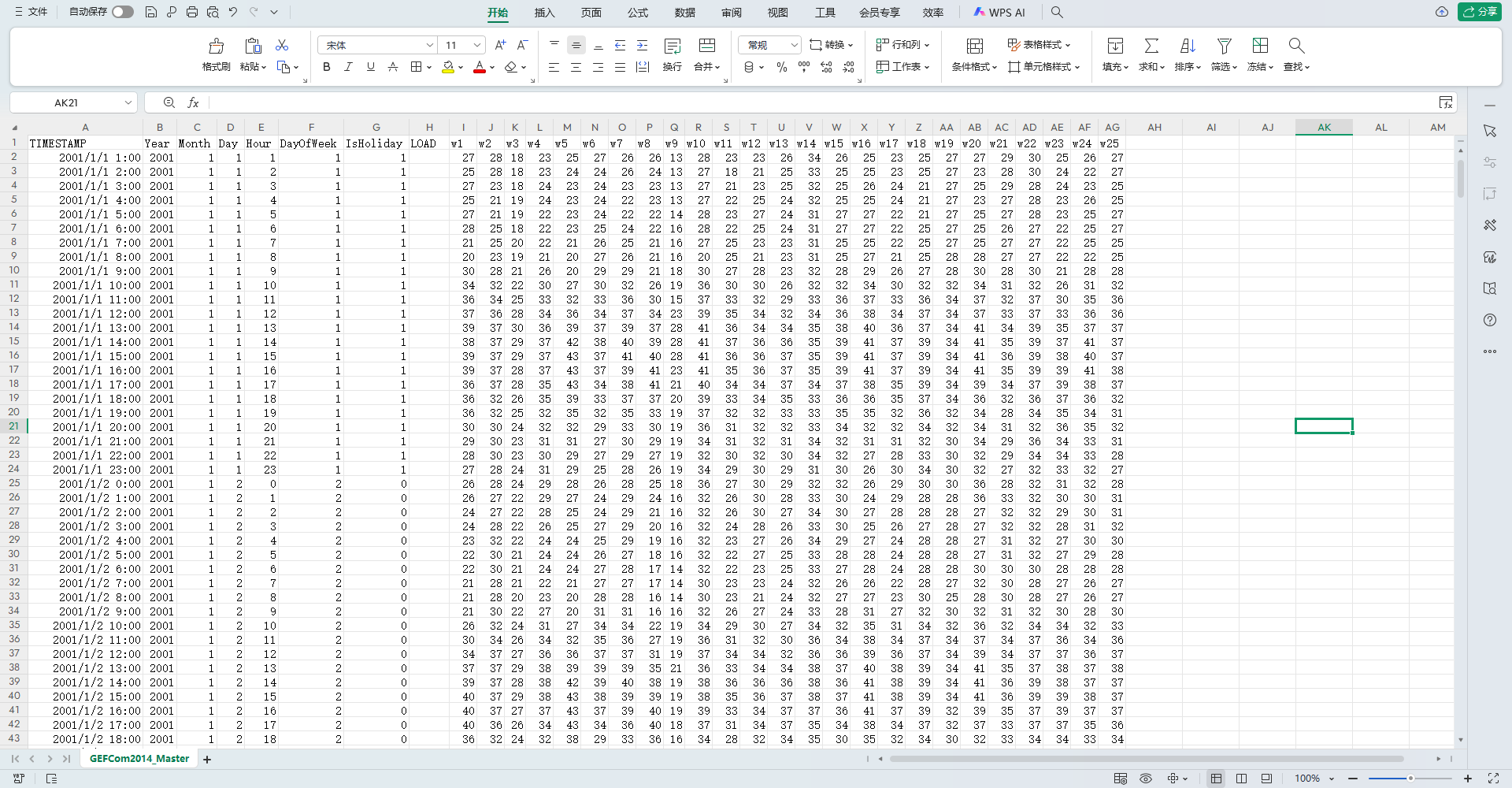Click the zoom slider in the status bar
Screen dimensions: 1512x788
point(1410,779)
